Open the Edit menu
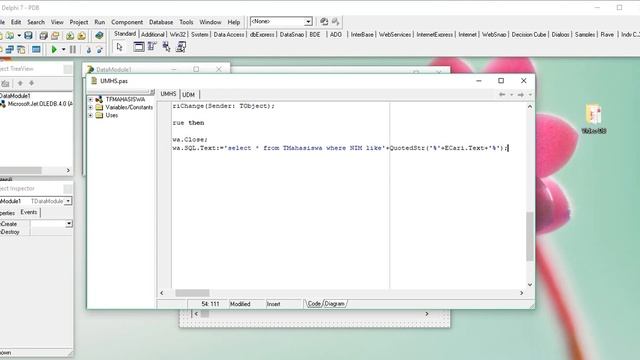 coord(16,22)
